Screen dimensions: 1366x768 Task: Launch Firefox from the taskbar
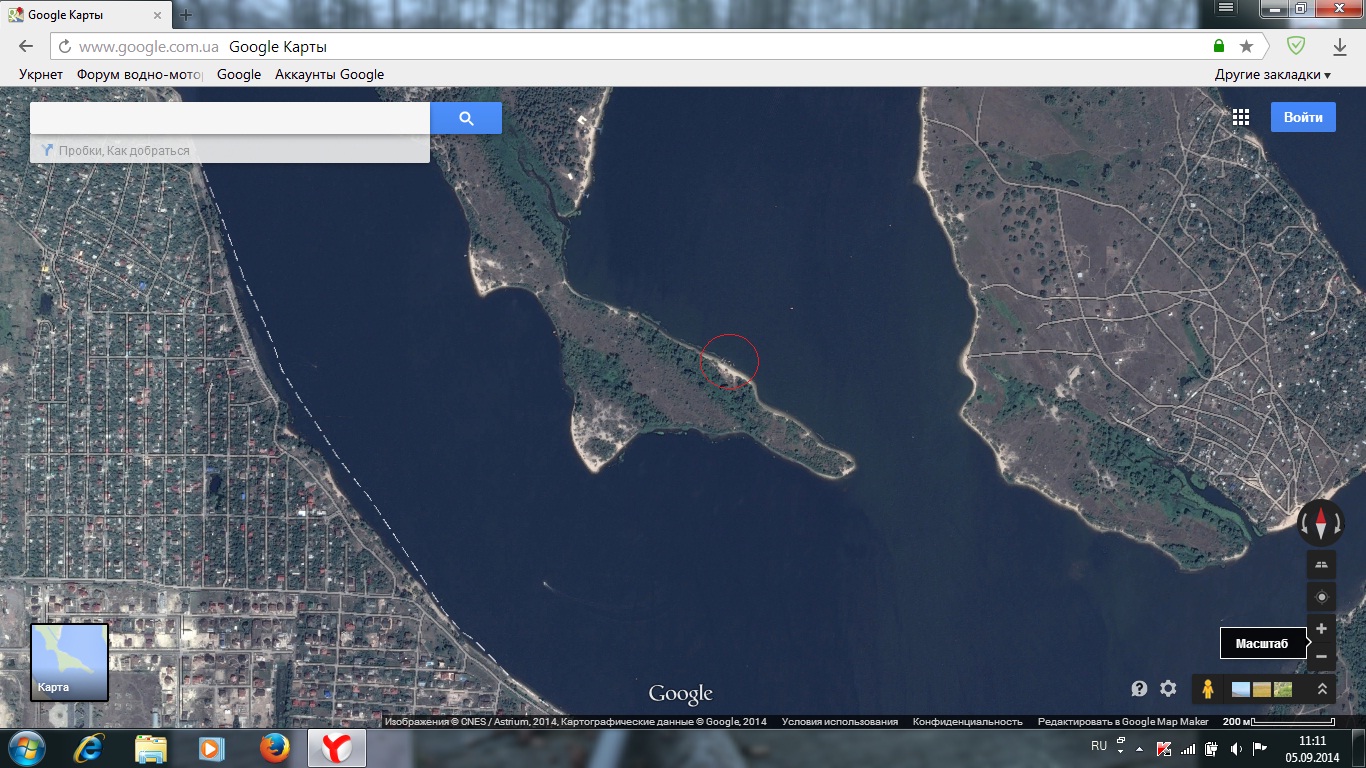tap(274, 747)
